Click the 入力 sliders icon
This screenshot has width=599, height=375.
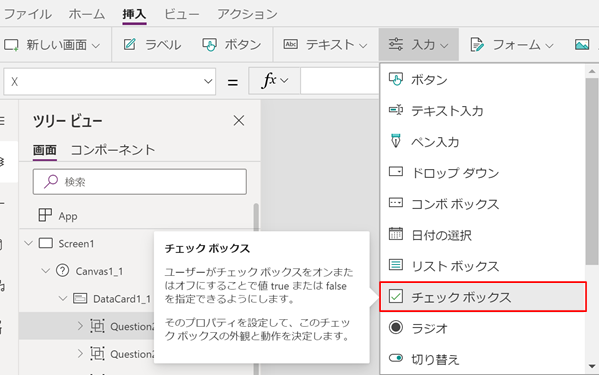(x=395, y=44)
